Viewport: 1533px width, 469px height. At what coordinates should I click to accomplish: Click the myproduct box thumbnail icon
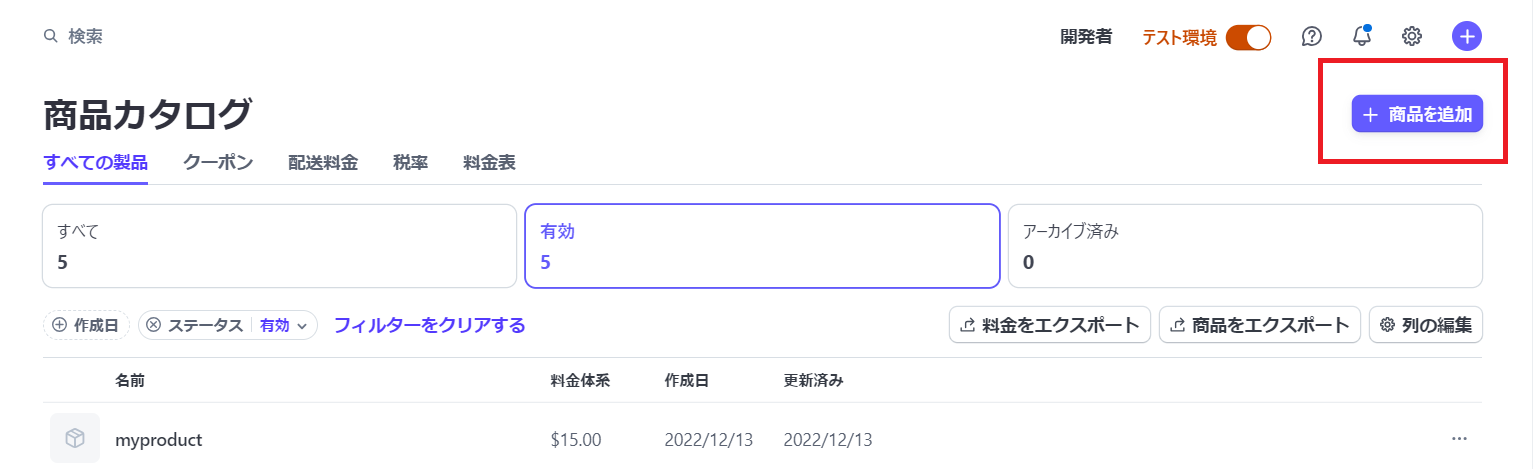tap(74, 439)
